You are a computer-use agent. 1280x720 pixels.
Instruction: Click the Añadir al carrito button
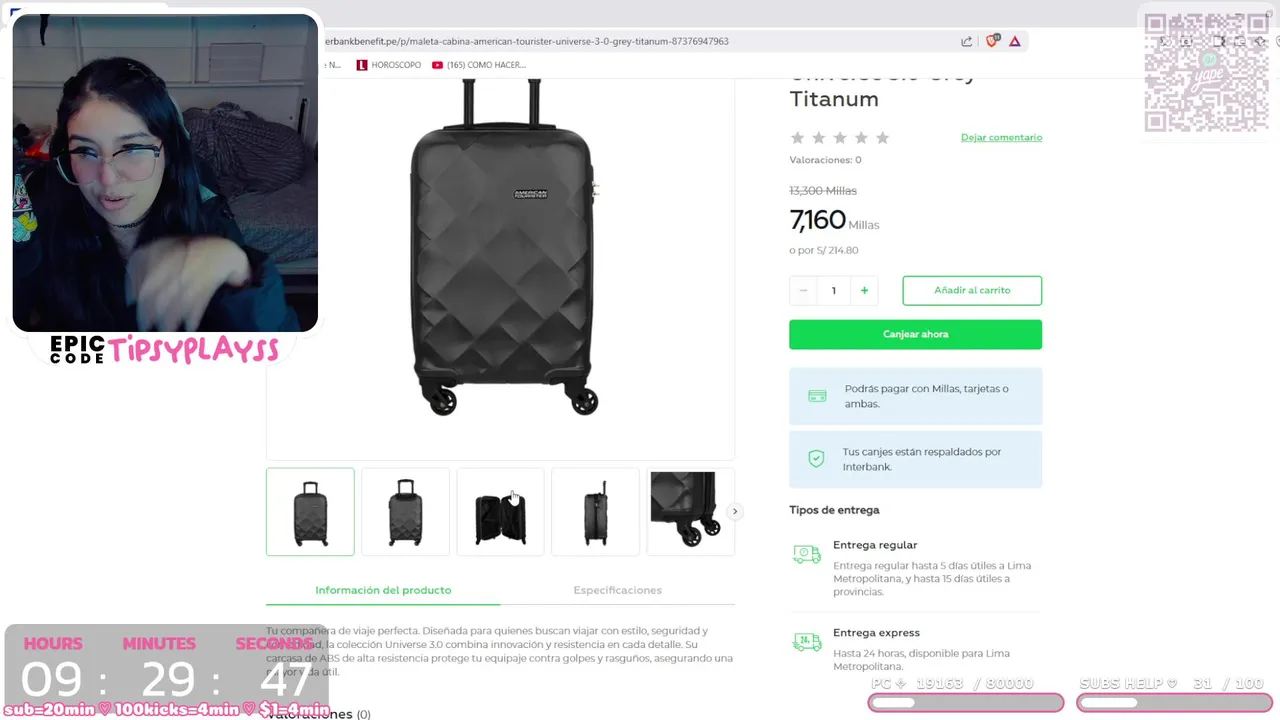pos(971,290)
